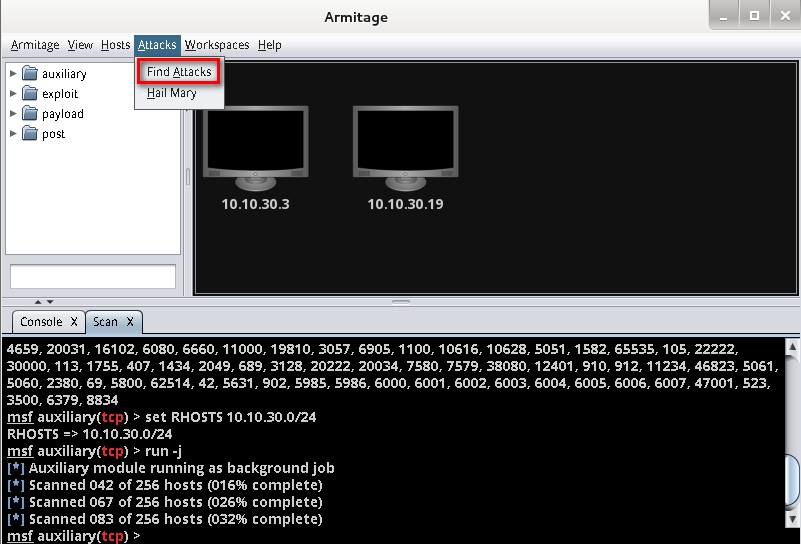
Task: Click 'Scanned 067 of 256 hosts' line
Action: point(164,502)
